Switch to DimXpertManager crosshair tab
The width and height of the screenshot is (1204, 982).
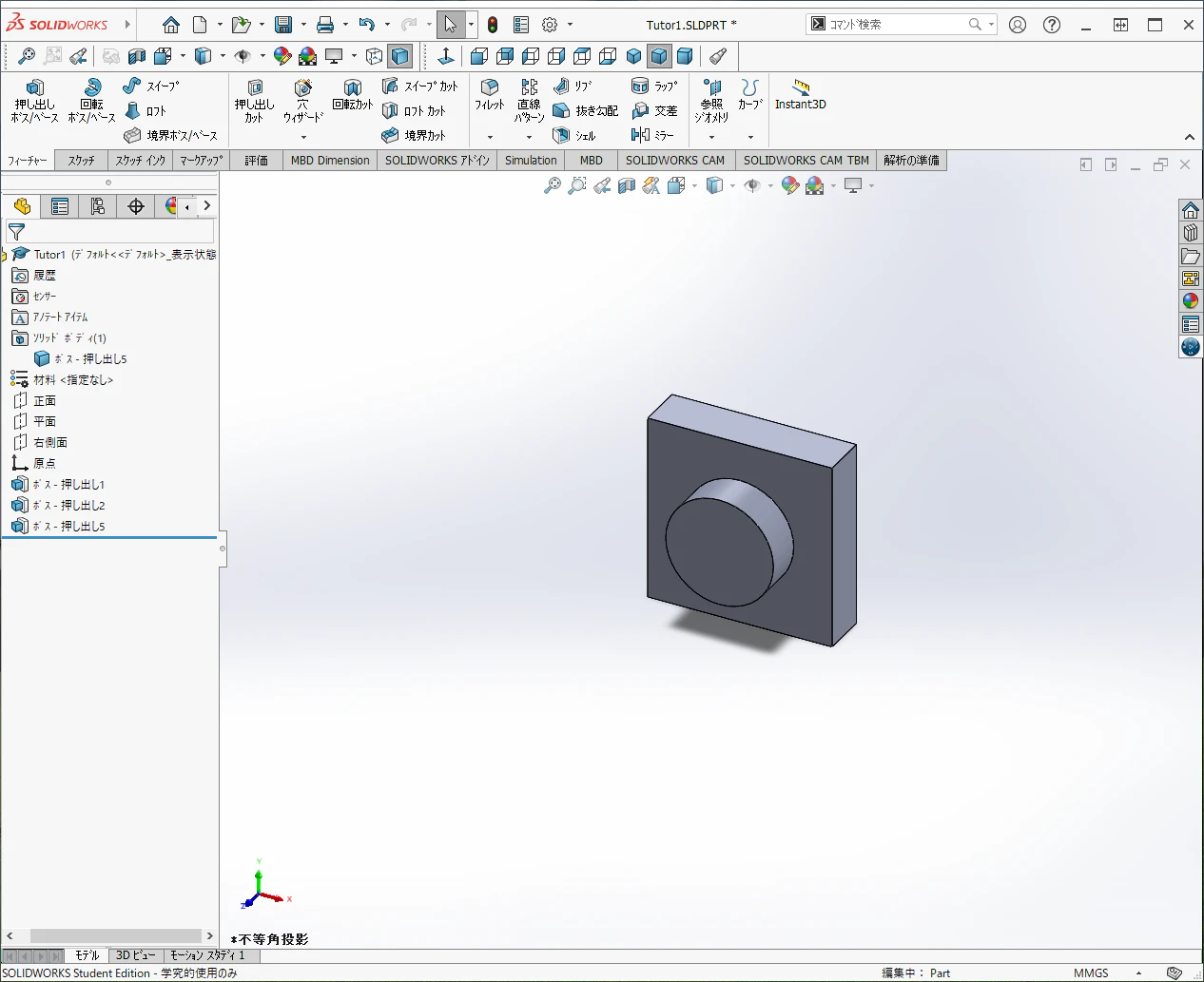pos(136,206)
